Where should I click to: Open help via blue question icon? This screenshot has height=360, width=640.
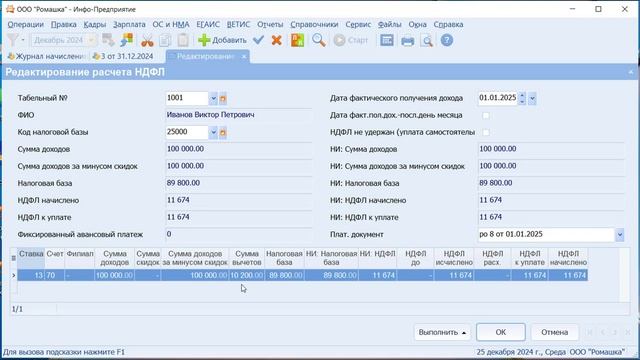pyautogui.click(x=447, y=40)
